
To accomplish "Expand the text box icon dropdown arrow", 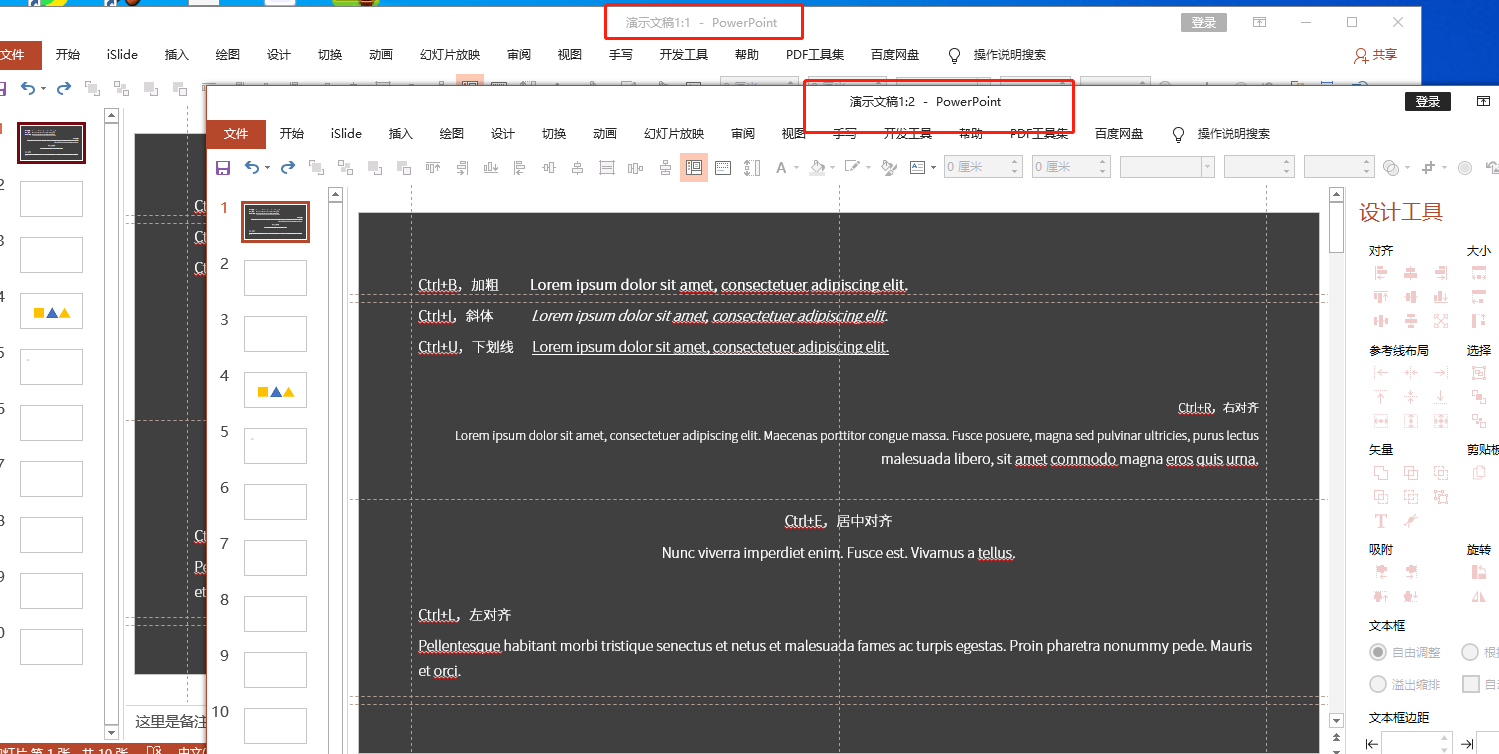I will [933, 167].
